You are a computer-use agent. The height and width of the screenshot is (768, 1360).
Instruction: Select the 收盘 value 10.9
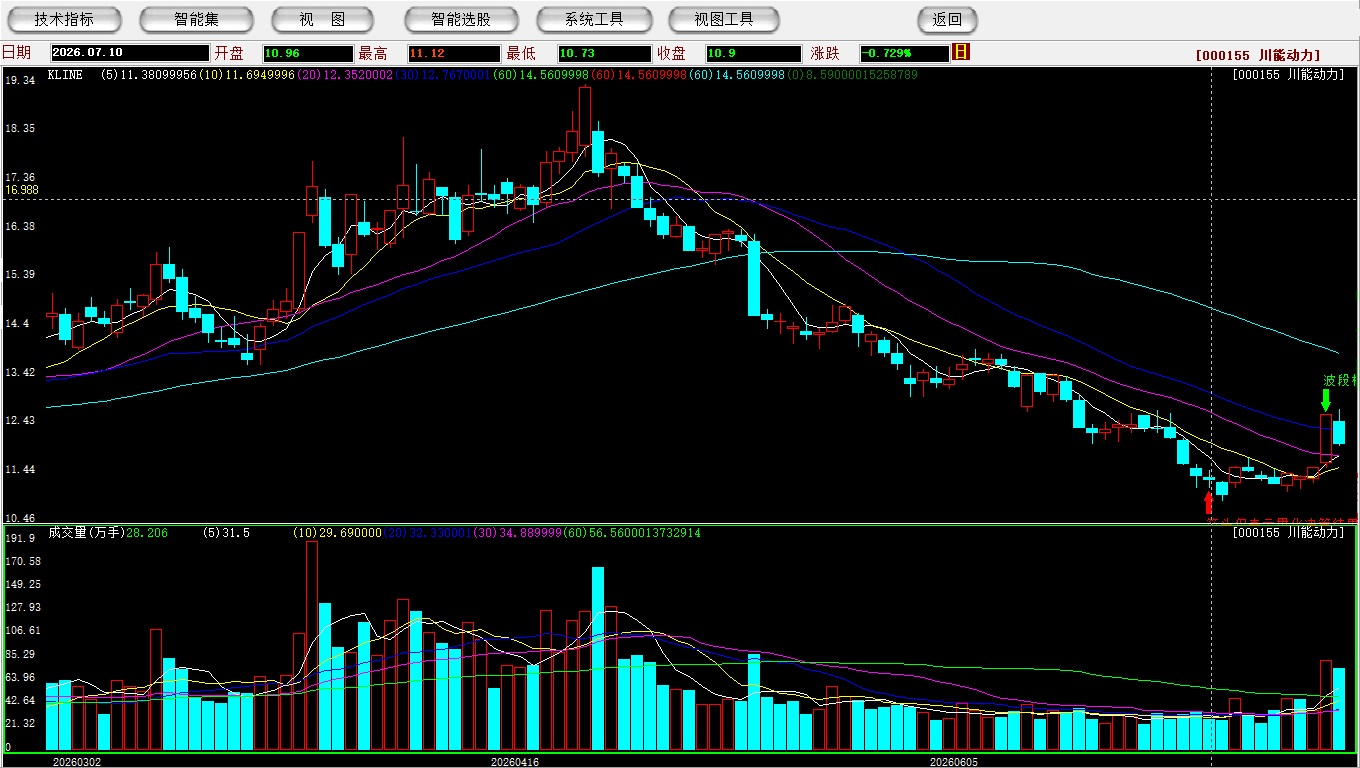[753, 53]
